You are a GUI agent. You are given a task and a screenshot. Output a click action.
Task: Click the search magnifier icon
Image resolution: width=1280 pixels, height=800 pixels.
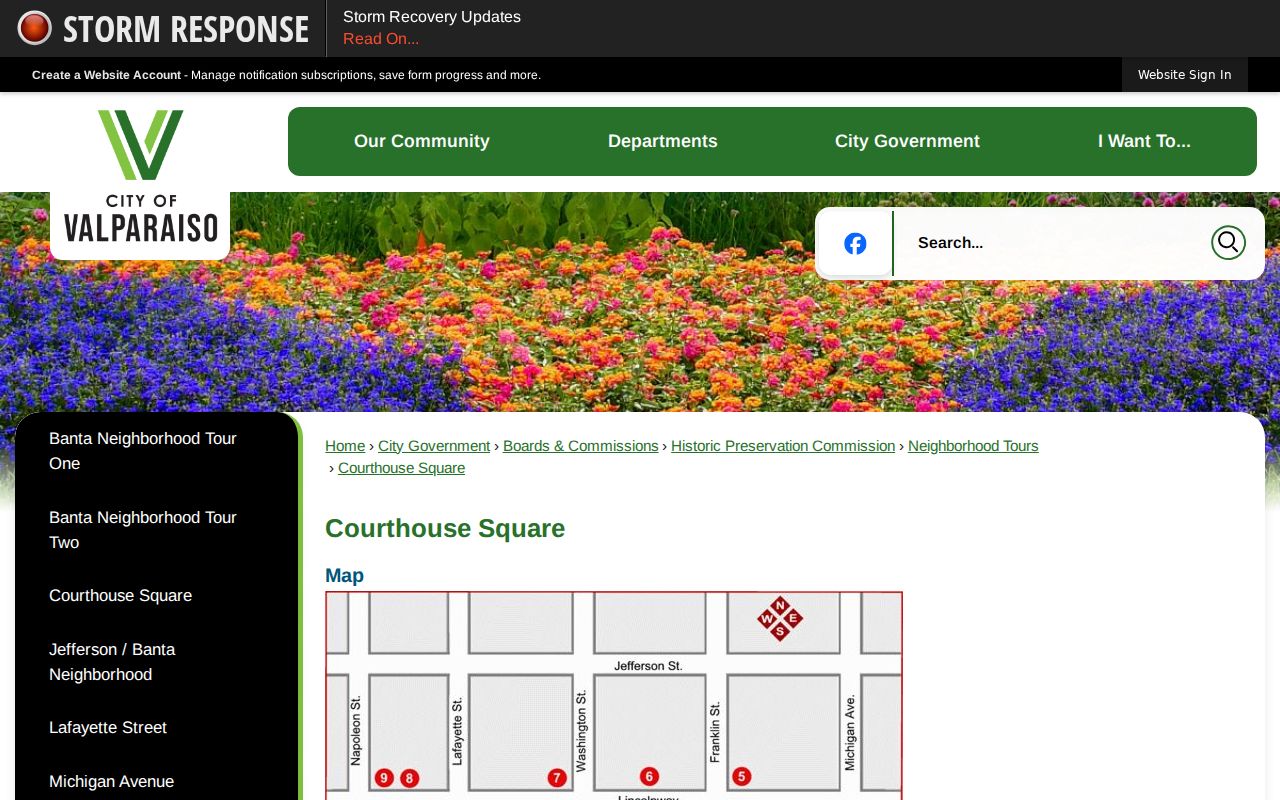(x=1228, y=242)
